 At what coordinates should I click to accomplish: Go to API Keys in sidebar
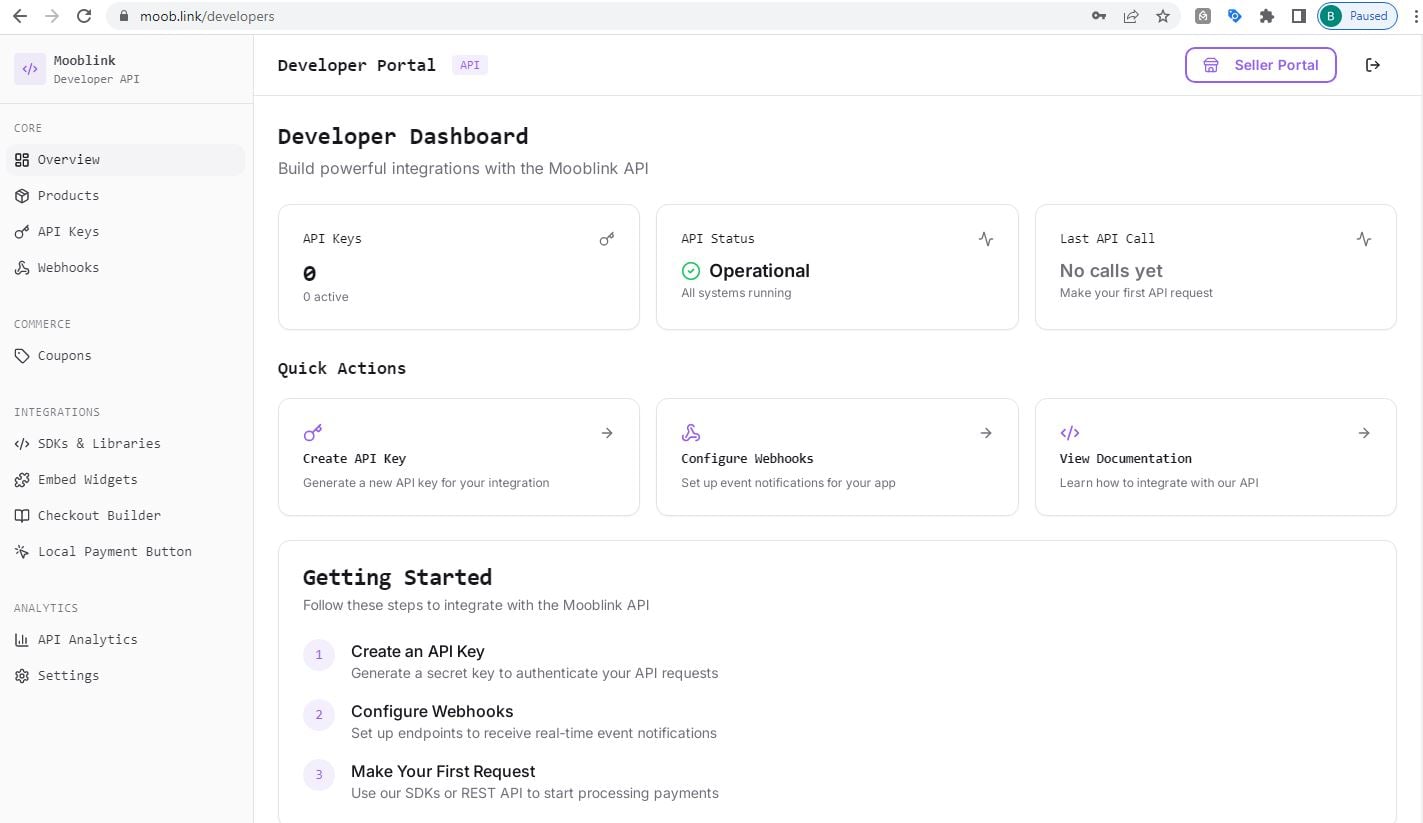click(68, 232)
